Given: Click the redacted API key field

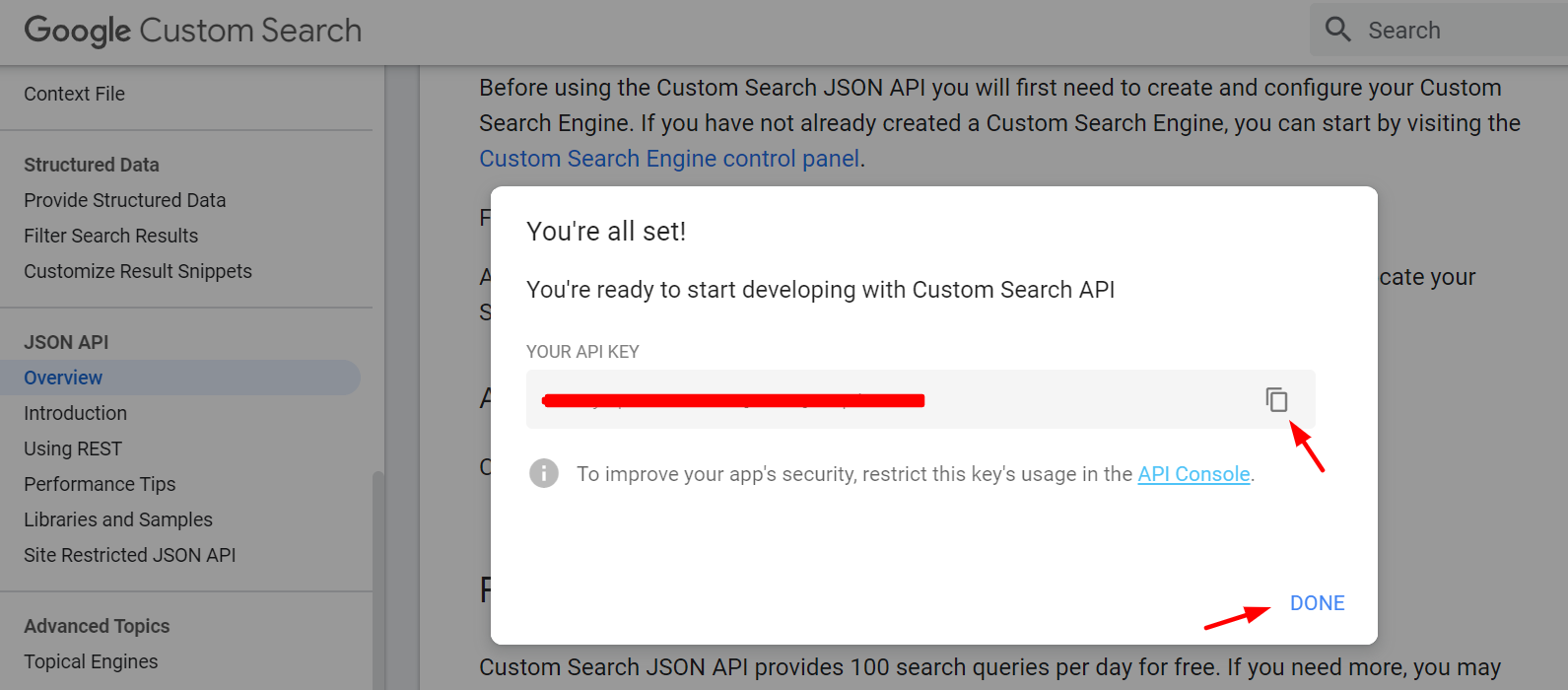Looking at the screenshot, I should pyautogui.click(x=920, y=399).
